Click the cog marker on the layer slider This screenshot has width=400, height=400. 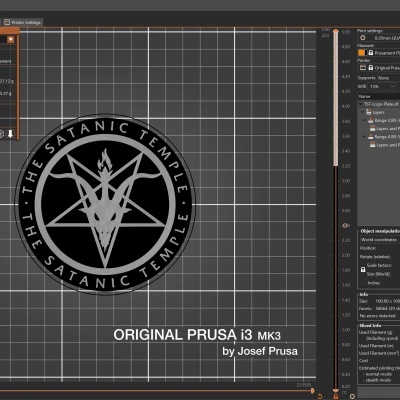point(346,226)
